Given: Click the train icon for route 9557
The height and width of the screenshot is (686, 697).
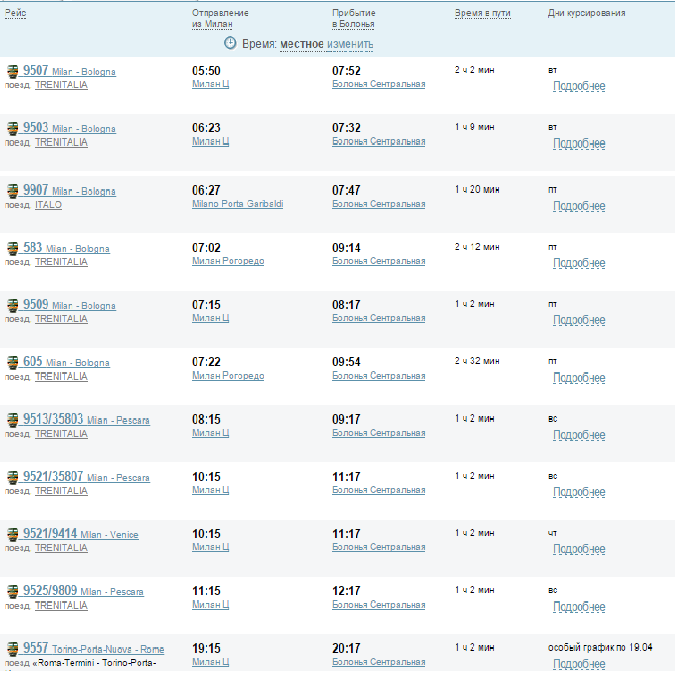Looking at the screenshot, I should pos(13,649).
